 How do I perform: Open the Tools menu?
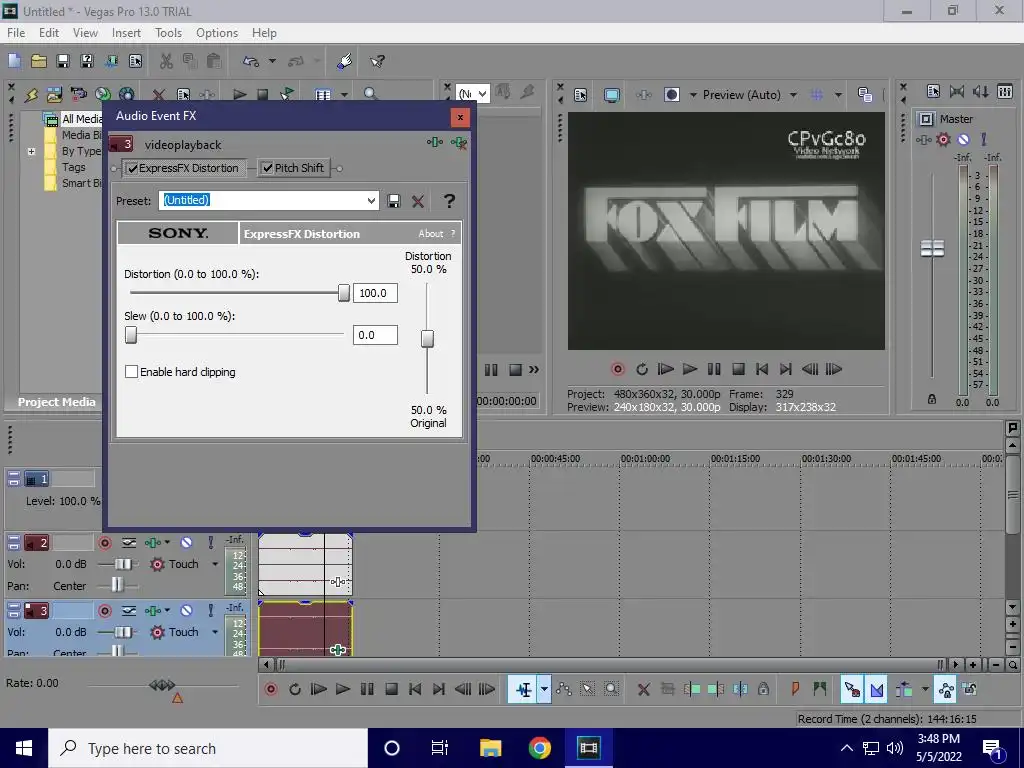point(168,33)
